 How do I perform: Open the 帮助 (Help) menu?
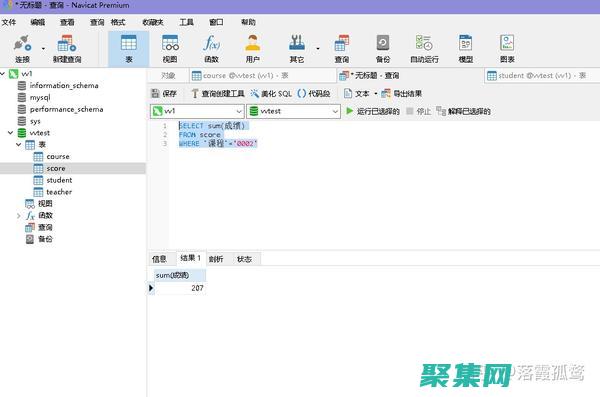click(x=248, y=22)
